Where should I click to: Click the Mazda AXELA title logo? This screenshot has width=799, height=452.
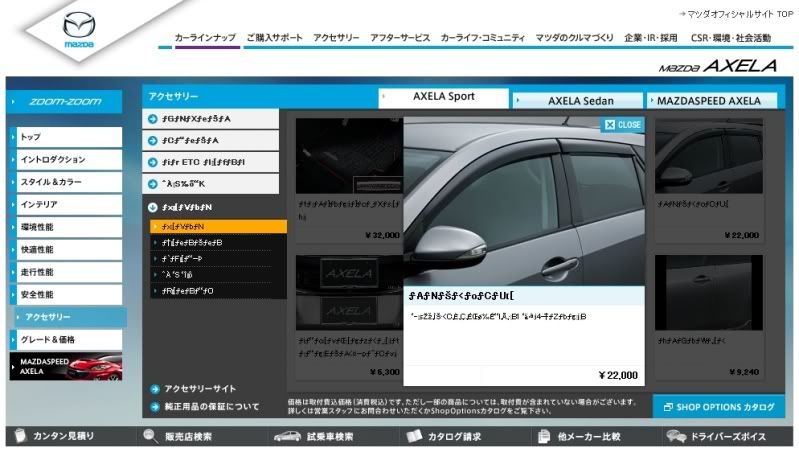pyautogui.click(x=717, y=66)
